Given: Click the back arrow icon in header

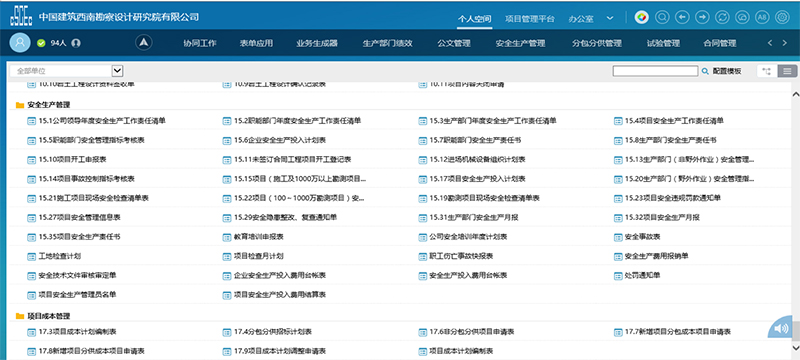Looking at the screenshot, I should tap(682, 17).
